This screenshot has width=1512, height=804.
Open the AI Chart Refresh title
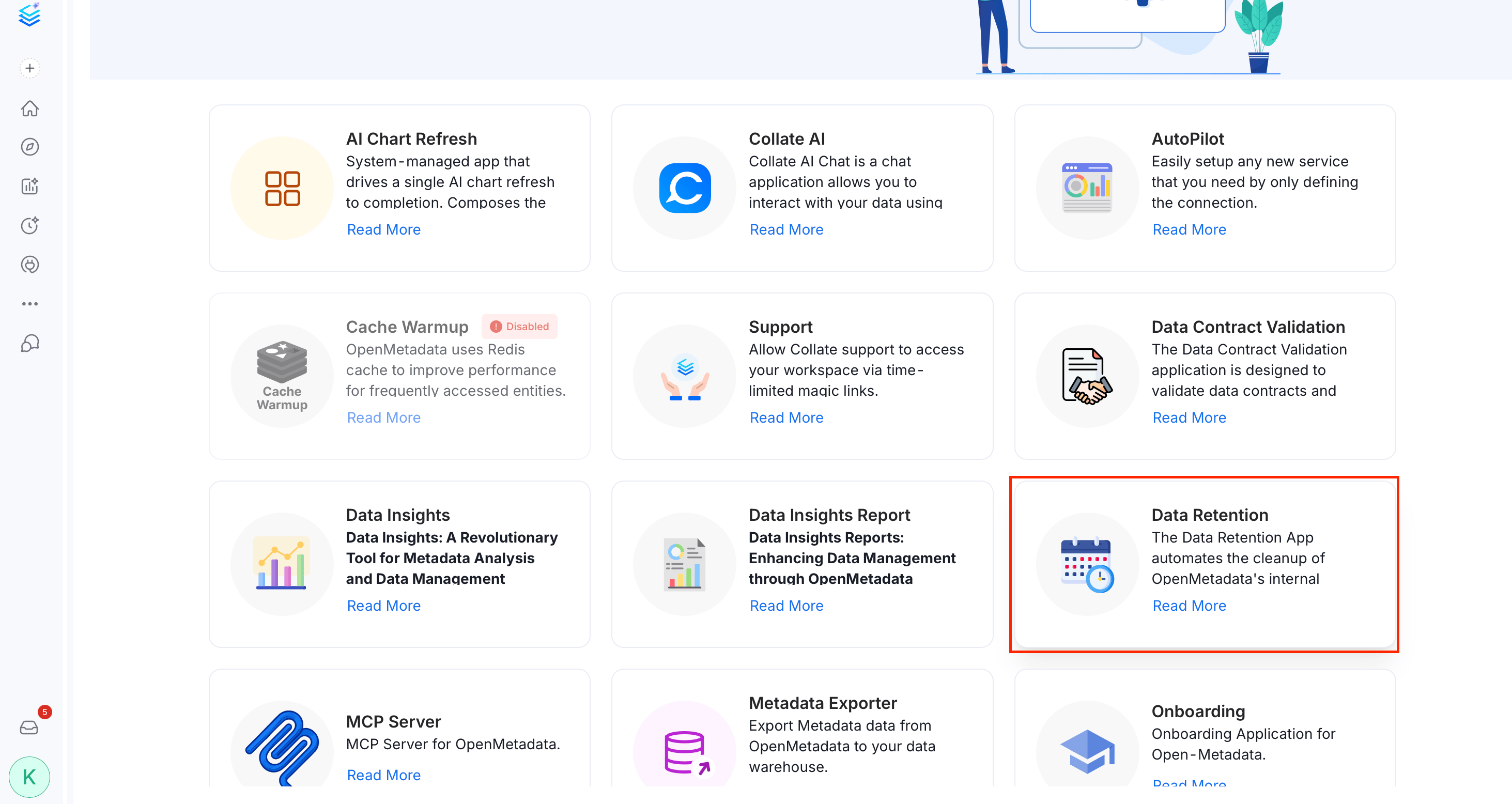(x=411, y=138)
